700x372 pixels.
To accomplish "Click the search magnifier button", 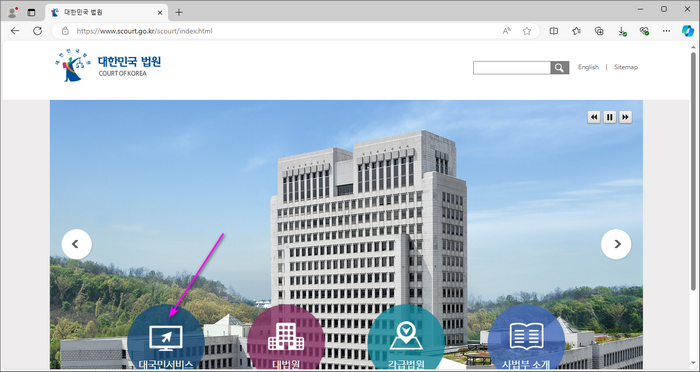I will pyautogui.click(x=560, y=68).
